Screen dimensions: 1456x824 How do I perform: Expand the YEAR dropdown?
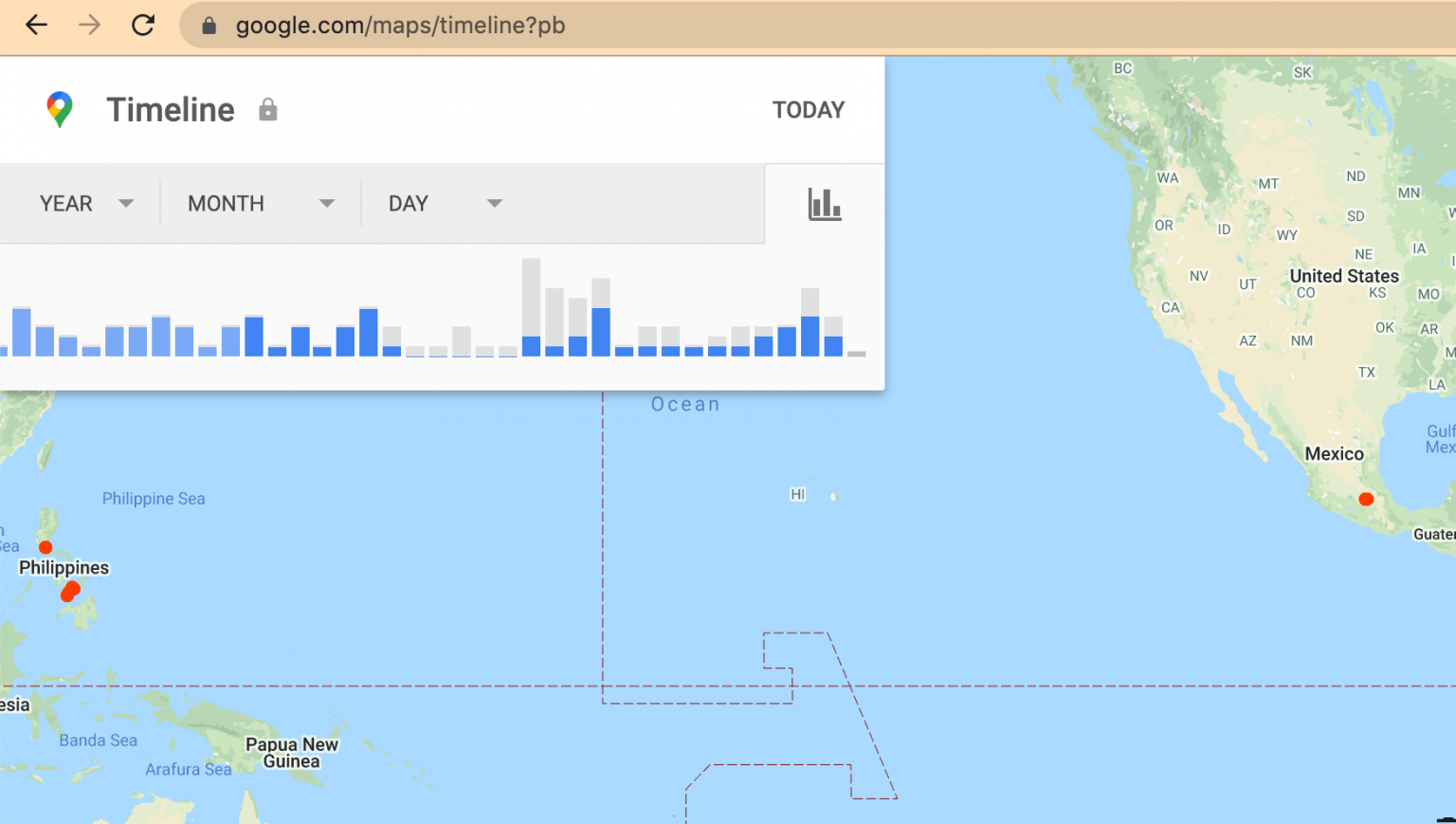pos(85,203)
